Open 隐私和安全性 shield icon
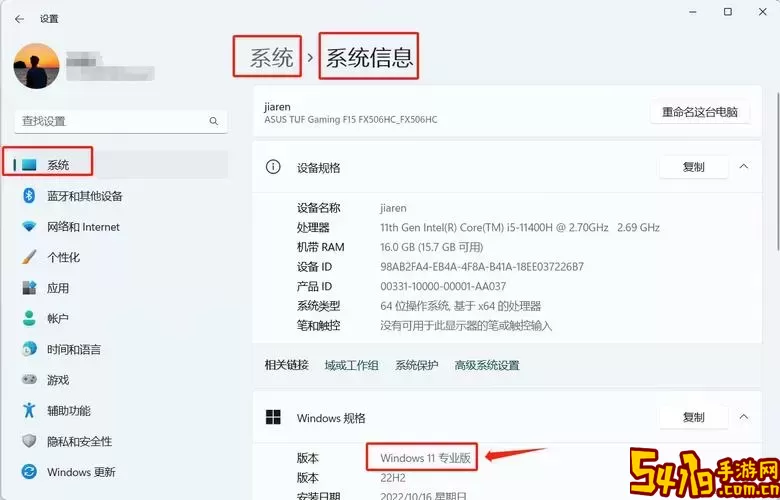 29,441
